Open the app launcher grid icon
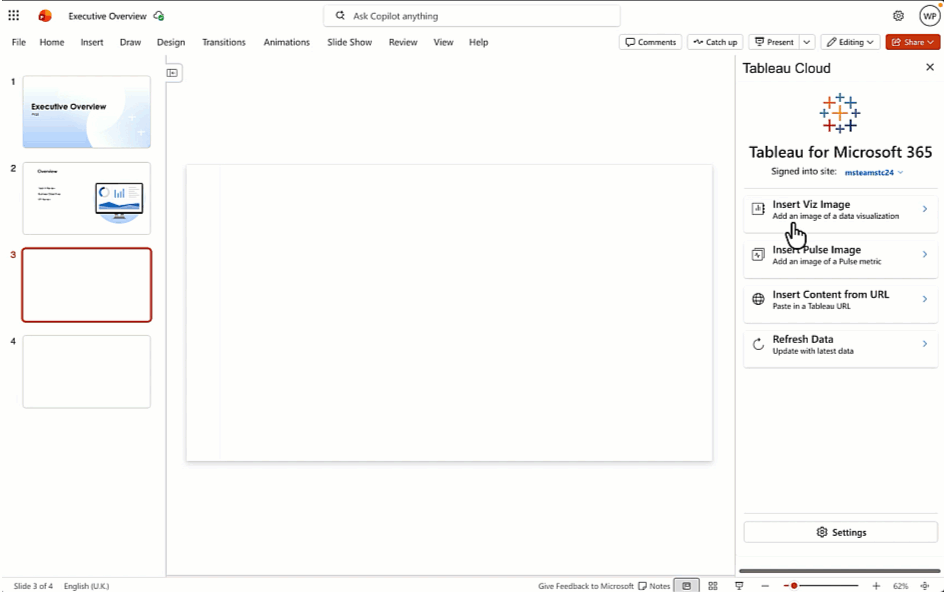The image size is (944, 592). pyautogui.click(x=14, y=16)
